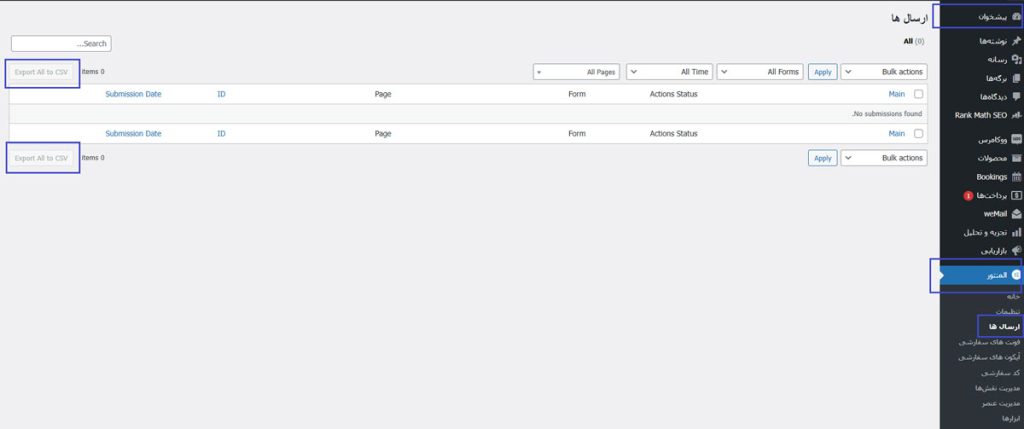Open the All Time filter dropdown
The image size is (1024, 429).
(668, 72)
